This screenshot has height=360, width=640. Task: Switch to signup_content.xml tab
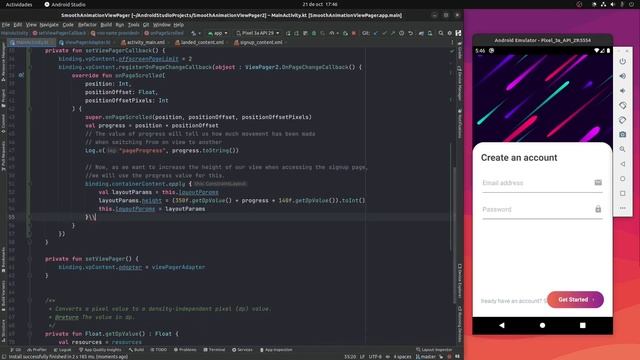[x=261, y=42]
